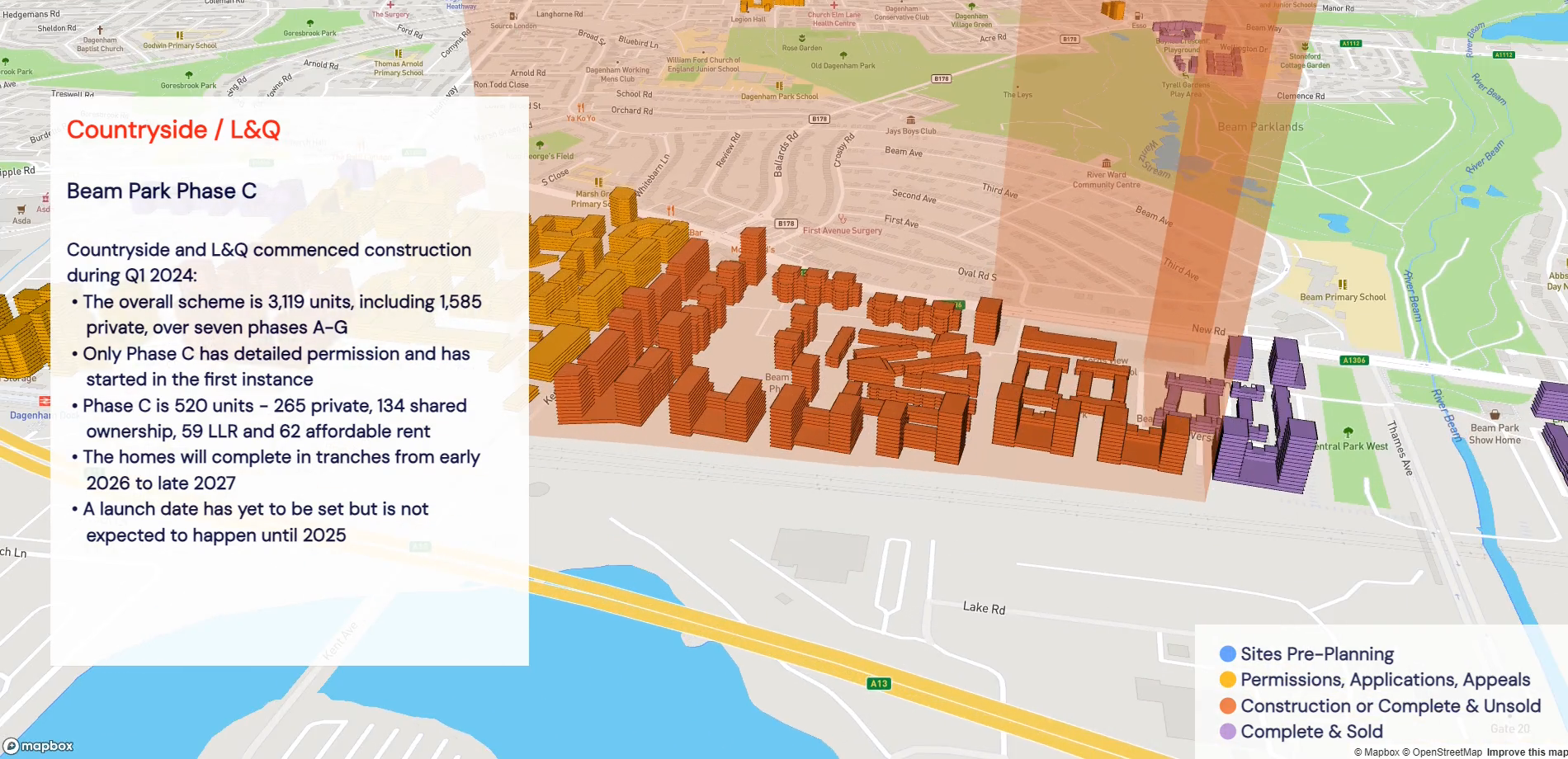1568x759 pixels.
Task: Click the A13 road shield
Action: click(x=879, y=683)
